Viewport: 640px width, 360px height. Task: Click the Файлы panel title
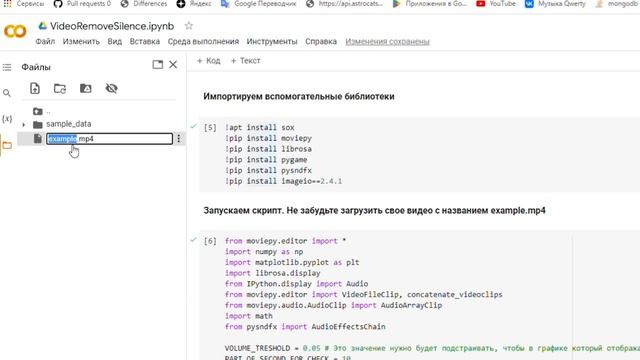(x=36, y=67)
